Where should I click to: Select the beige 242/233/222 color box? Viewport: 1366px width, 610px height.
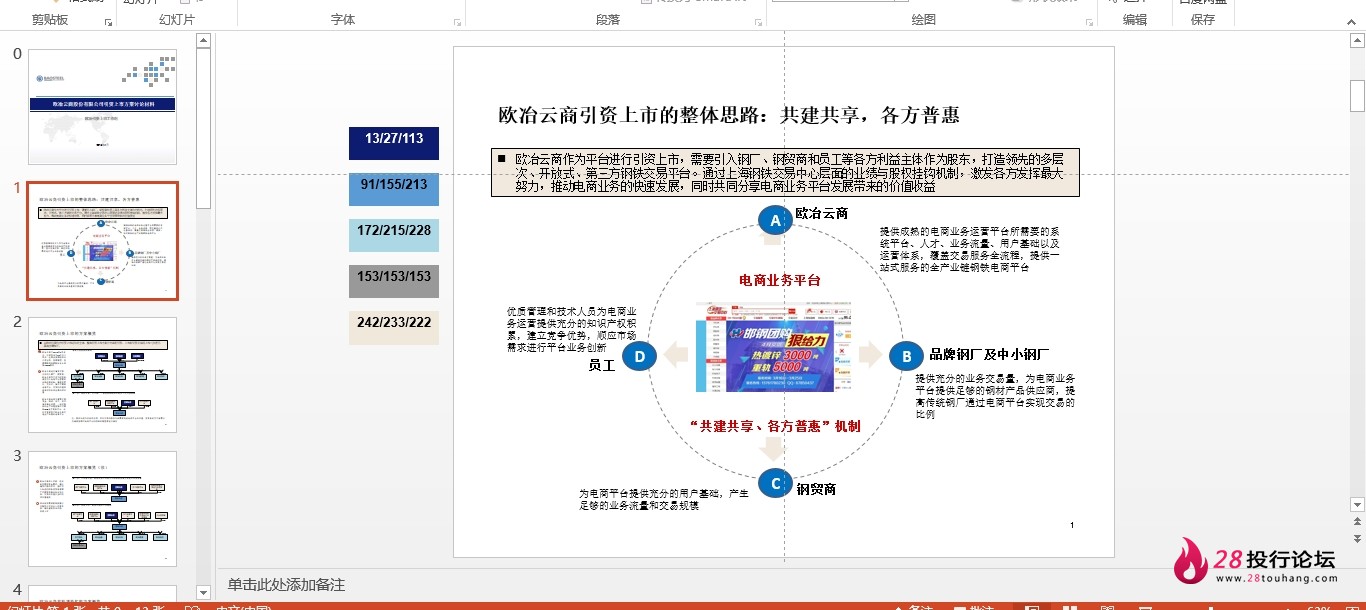pyautogui.click(x=394, y=327)
